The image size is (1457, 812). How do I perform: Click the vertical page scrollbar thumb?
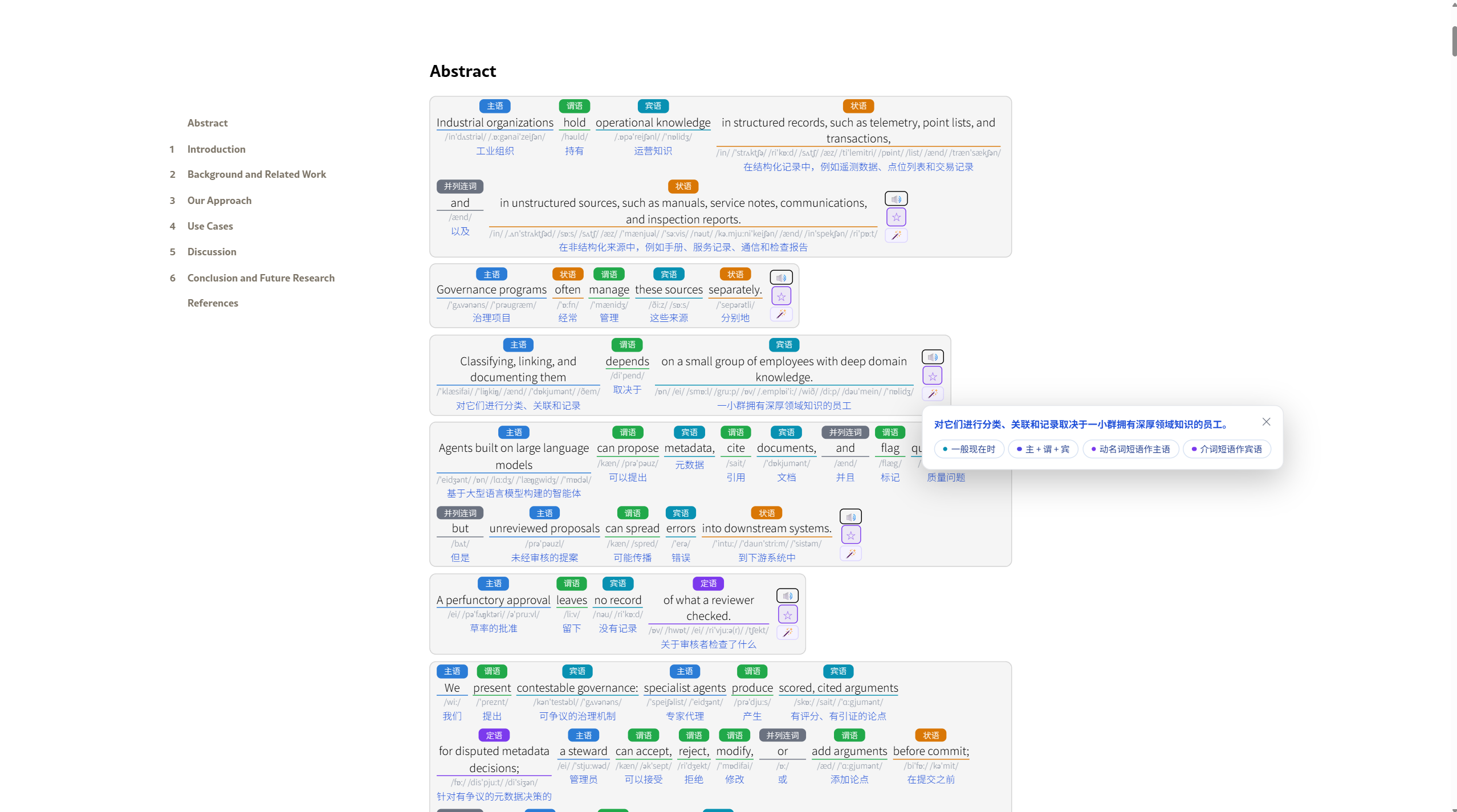[1454, 43]
